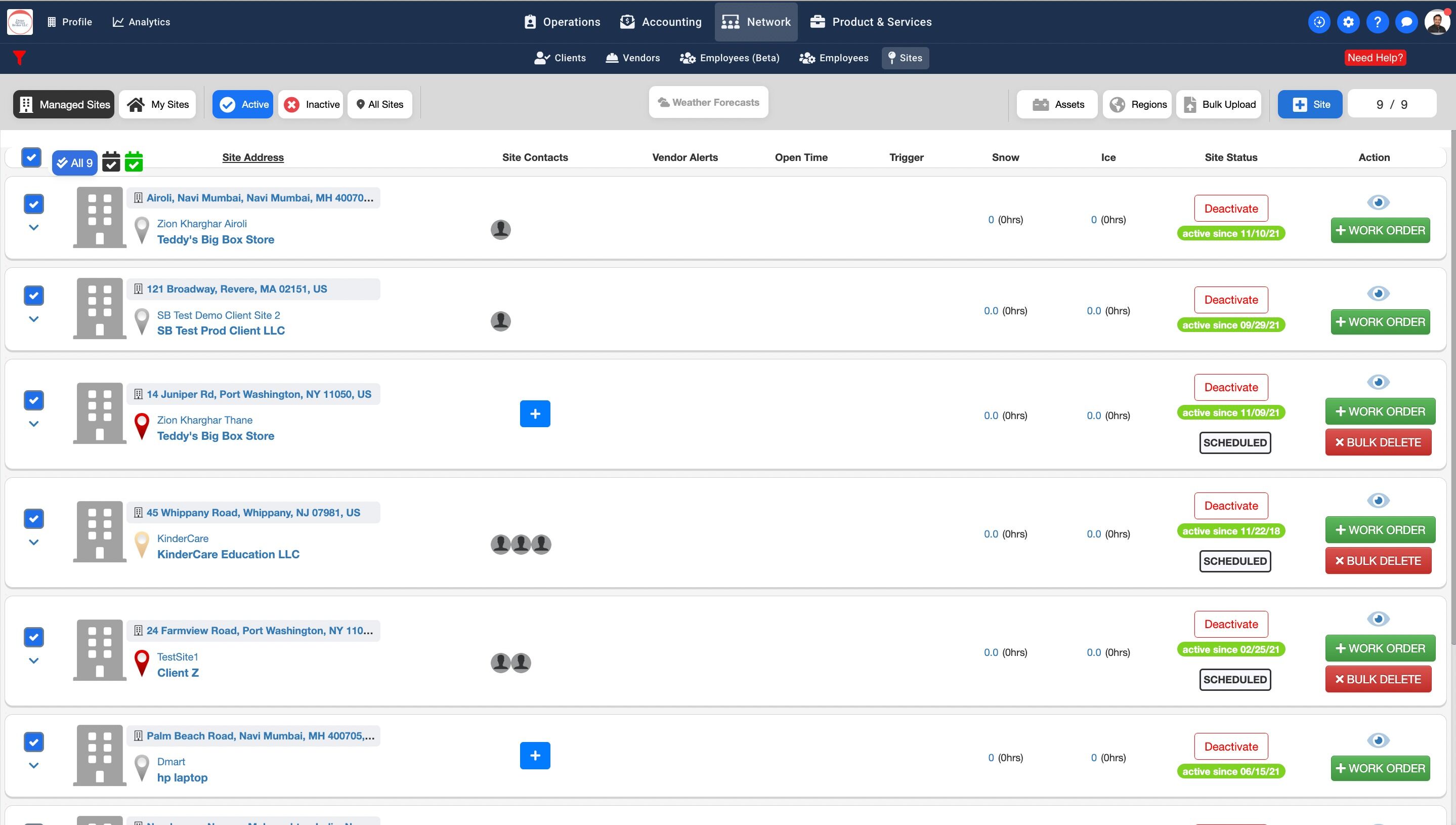View the Airoli site eye icon

click(x=1377, y=202)
